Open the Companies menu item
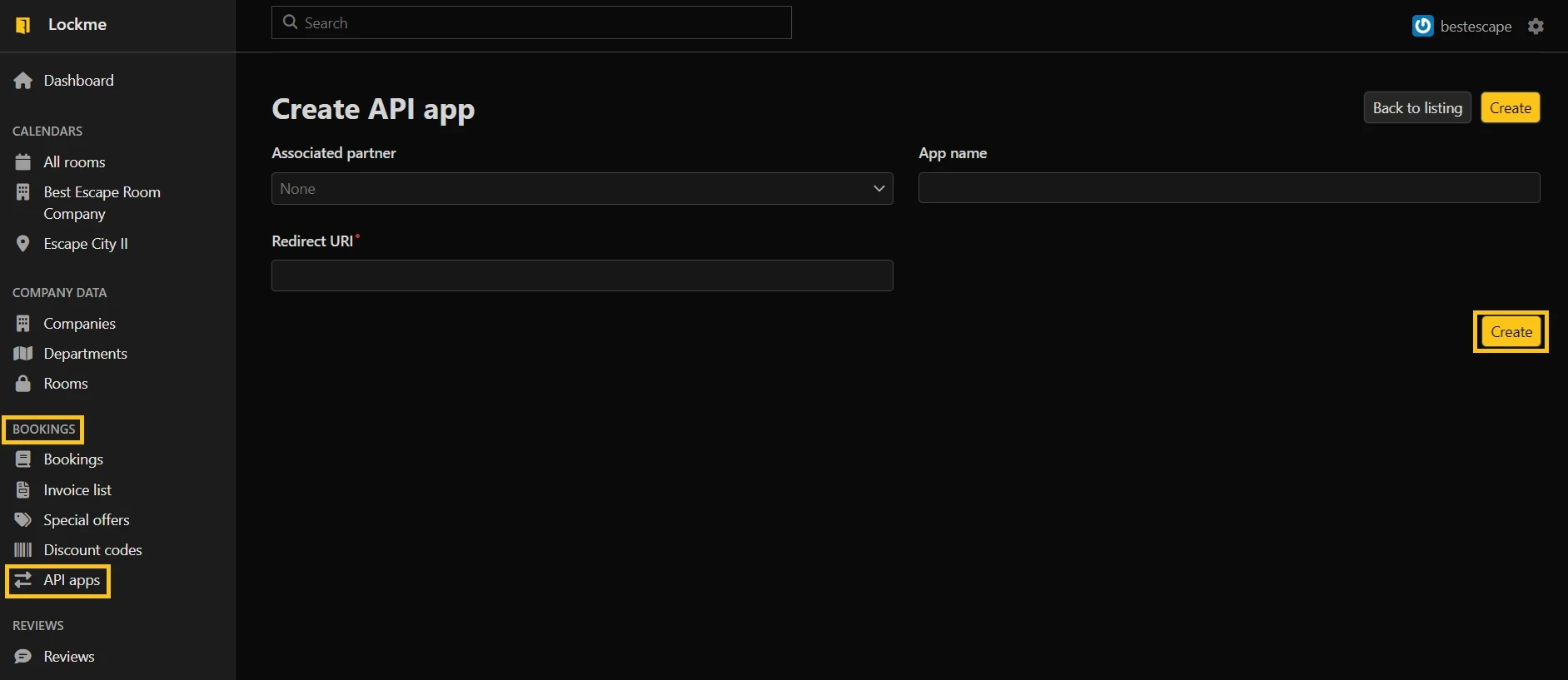Image resolution: width=1568 pixels, height=680 pixels. tap(79, 324)
